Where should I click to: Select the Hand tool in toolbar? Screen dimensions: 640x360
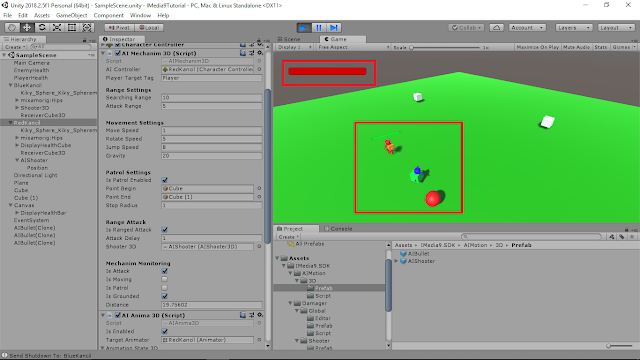[x=12, y=28]
